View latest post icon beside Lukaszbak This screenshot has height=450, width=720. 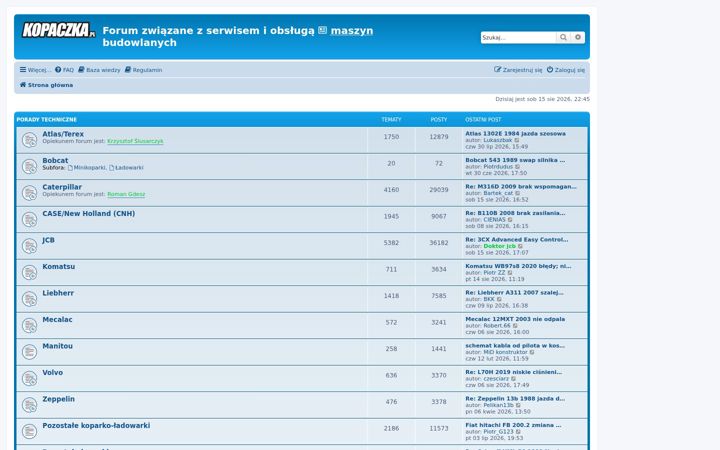tap(517, 141)
